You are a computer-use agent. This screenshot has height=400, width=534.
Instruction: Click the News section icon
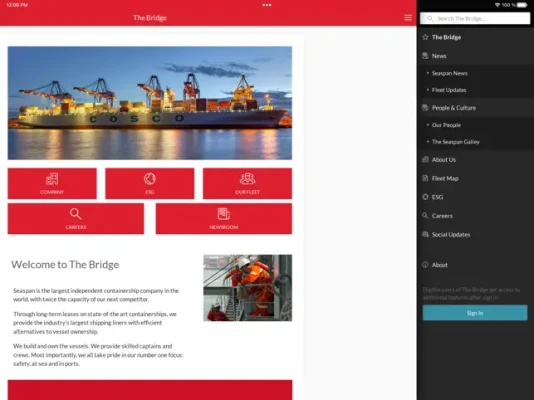pyautogui.click(x=425, y=56)
